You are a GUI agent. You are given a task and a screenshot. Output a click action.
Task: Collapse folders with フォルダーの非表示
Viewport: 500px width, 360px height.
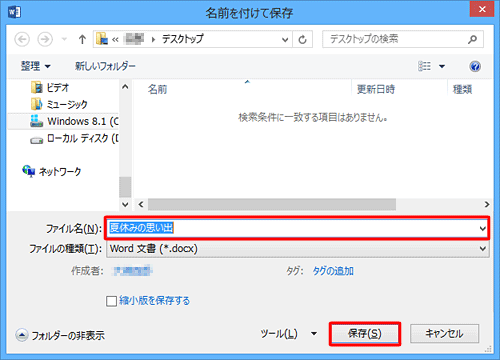[60, 335]
